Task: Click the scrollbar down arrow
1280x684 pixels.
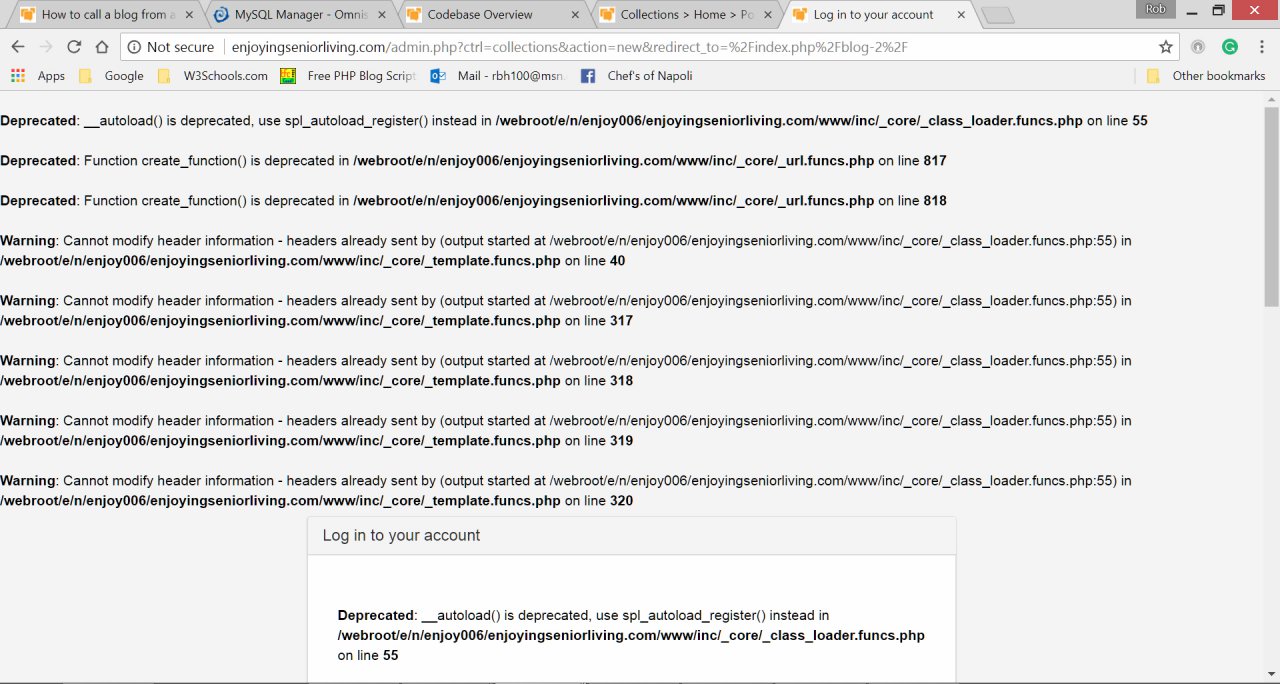Action: (1272, 675)
